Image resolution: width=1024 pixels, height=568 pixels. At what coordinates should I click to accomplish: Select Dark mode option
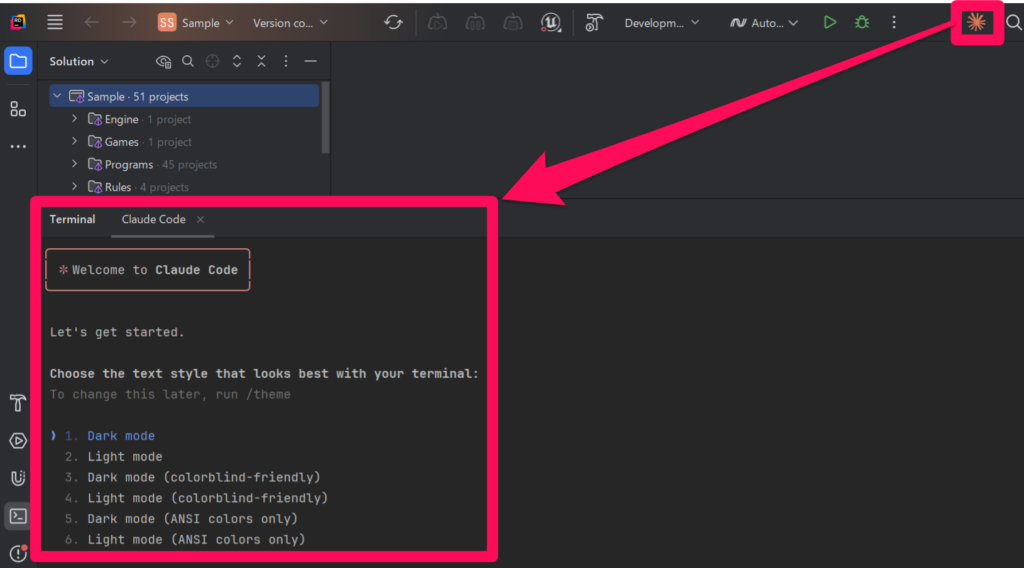pyautogui.click(x=121, y=435)
